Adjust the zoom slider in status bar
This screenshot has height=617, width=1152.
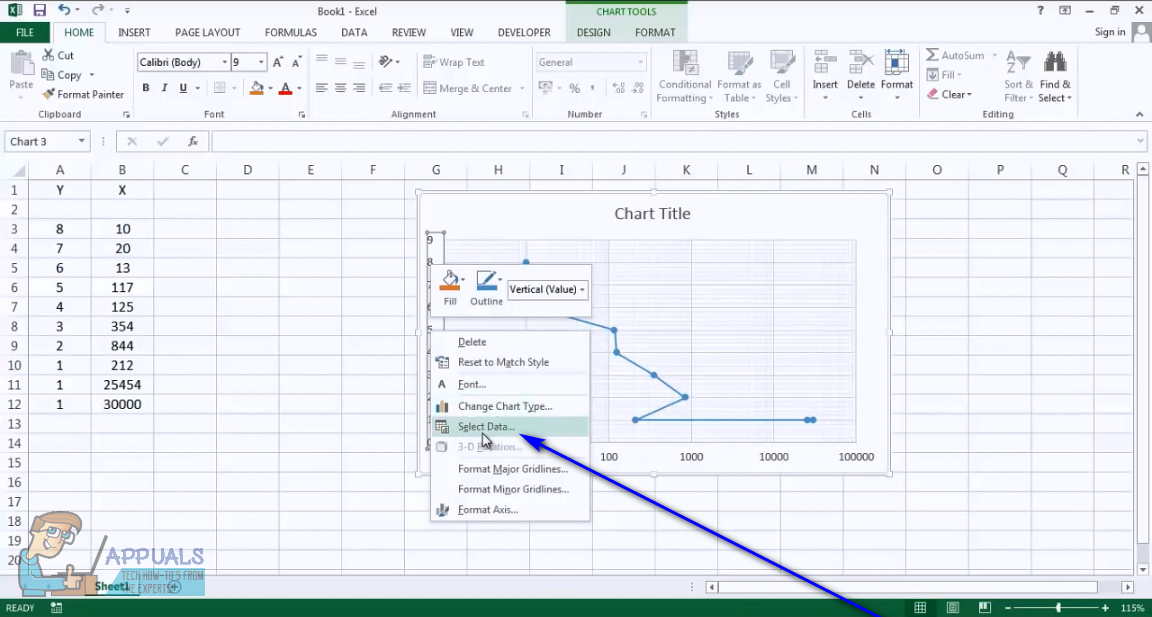coord(1058,607)
